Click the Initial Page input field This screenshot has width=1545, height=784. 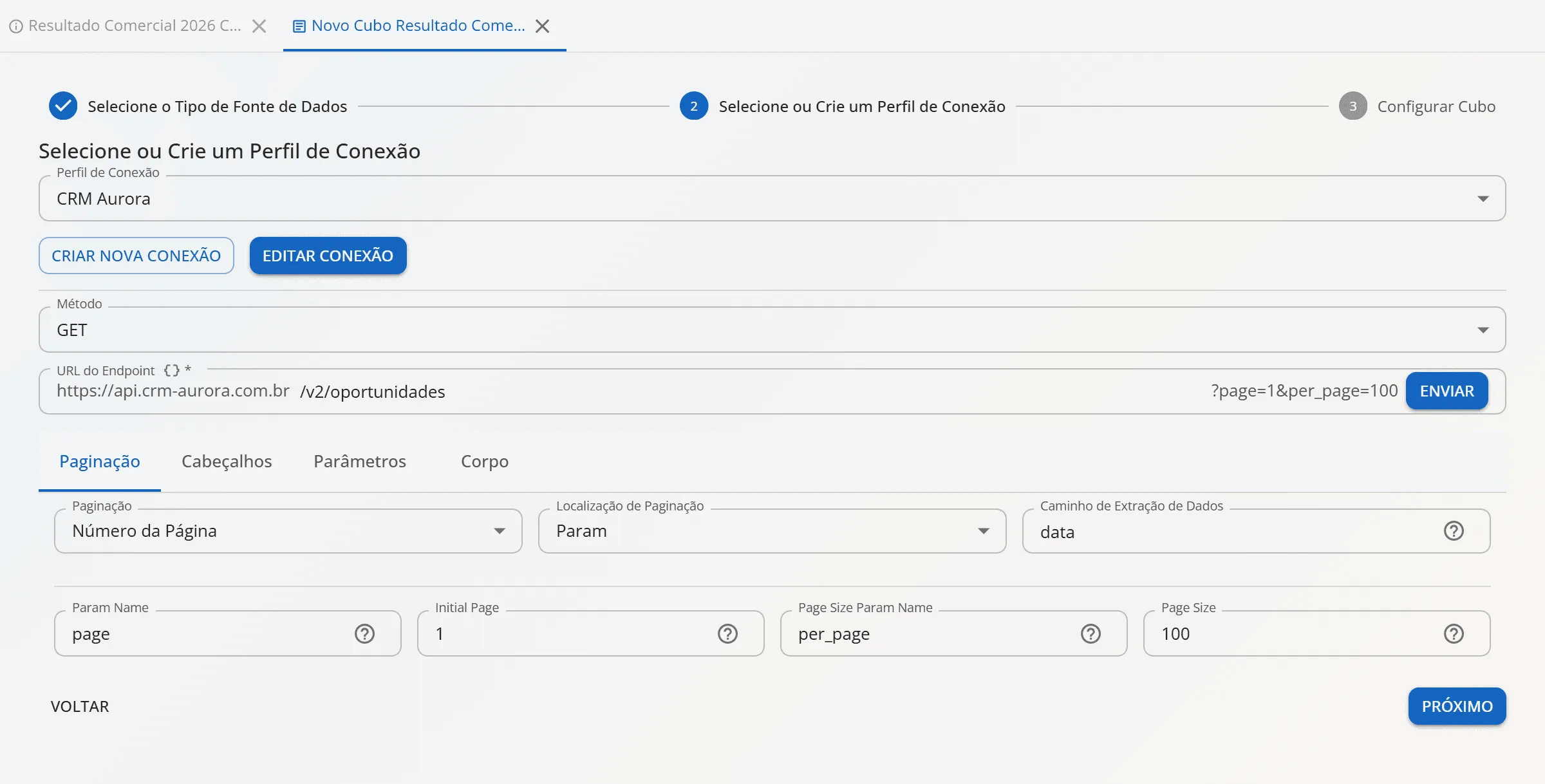pyautogui.click(x=591, y=634)
